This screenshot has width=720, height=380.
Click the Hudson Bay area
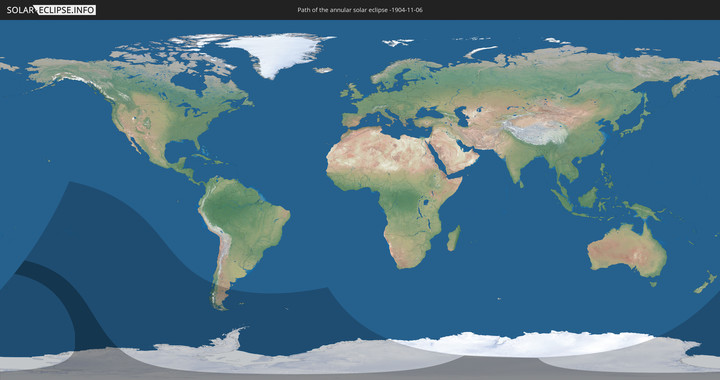pos(188,83)
